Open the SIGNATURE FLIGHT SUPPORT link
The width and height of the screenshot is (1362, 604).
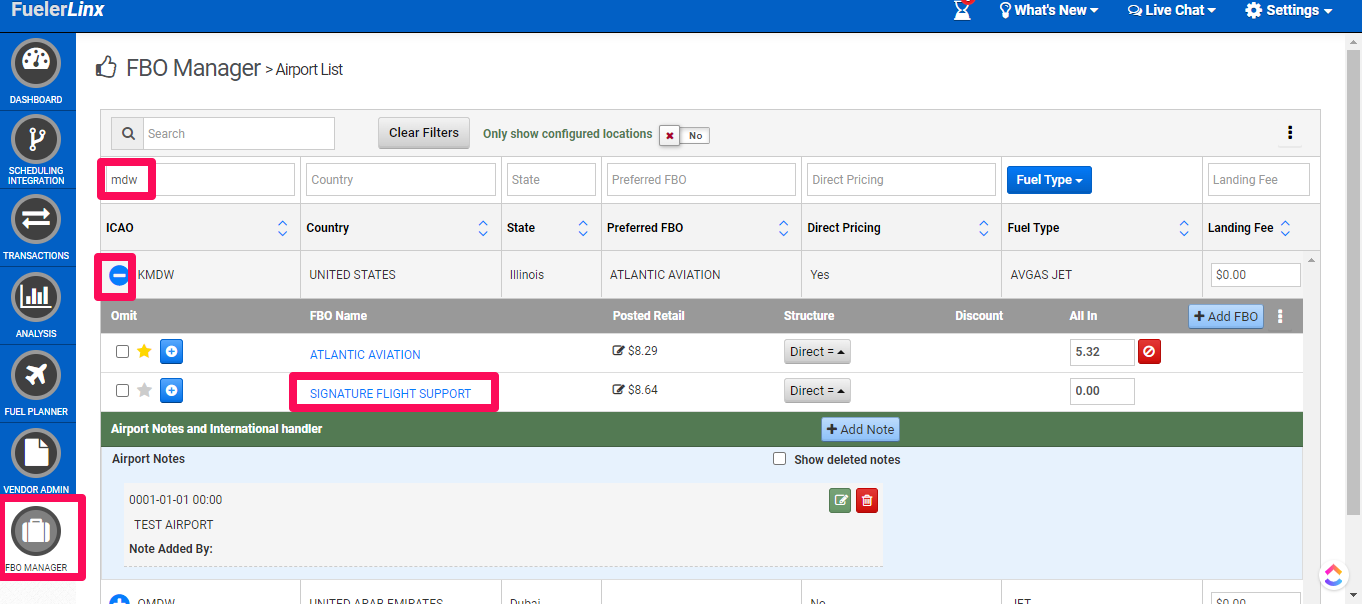390,394
